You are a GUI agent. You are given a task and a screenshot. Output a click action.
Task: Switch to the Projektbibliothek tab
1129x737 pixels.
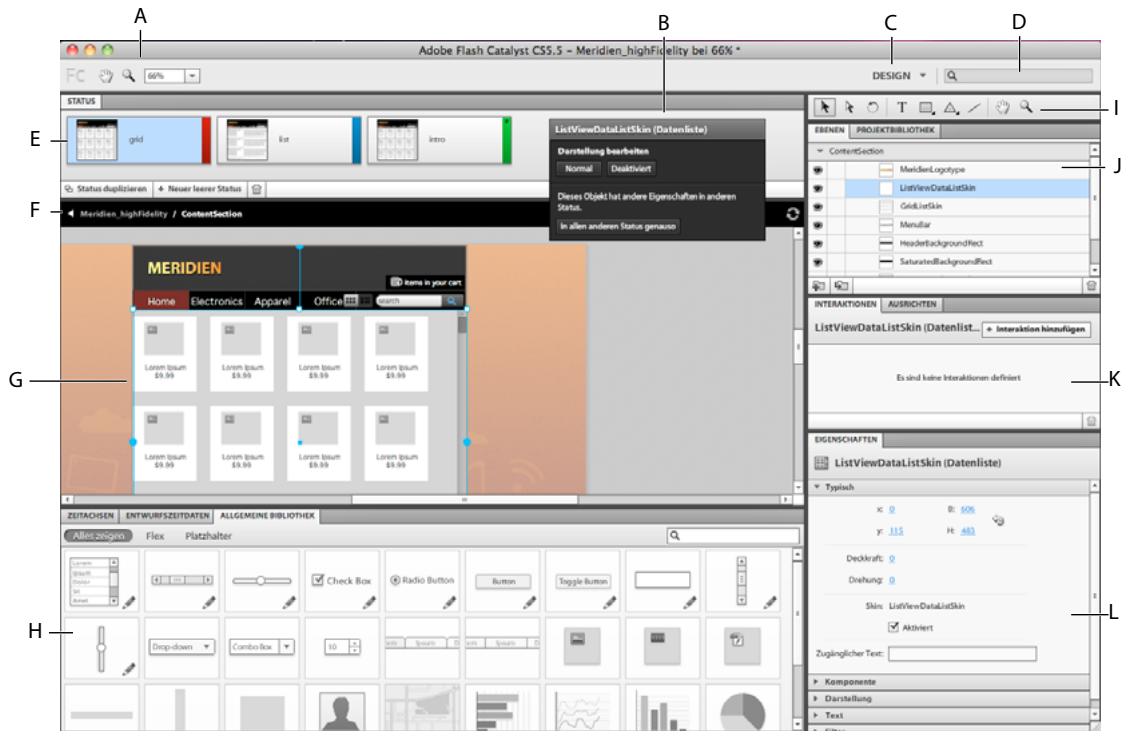pyautogui.click(x=895, y=130)
